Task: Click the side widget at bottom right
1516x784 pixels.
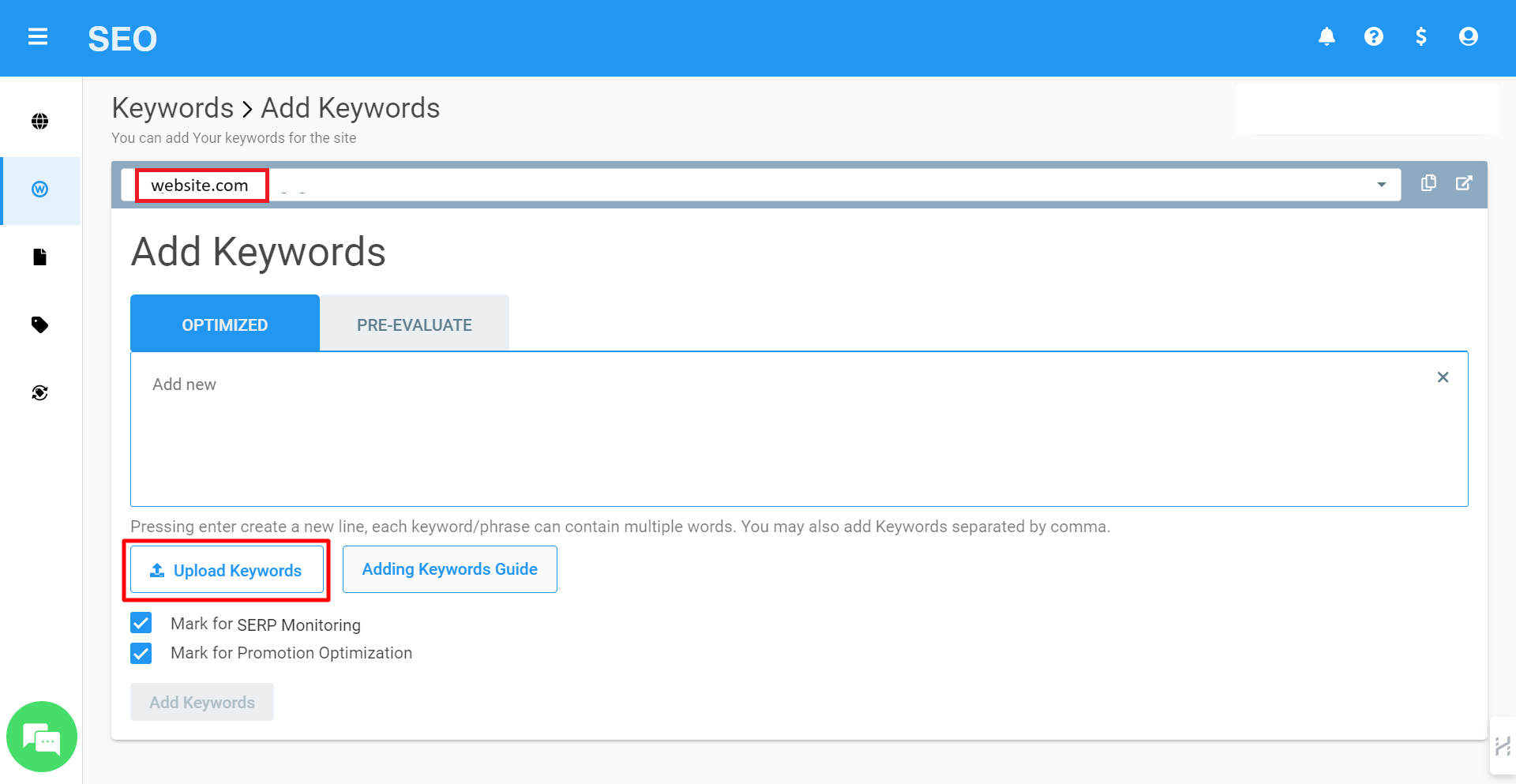Action: (1503, 745)
